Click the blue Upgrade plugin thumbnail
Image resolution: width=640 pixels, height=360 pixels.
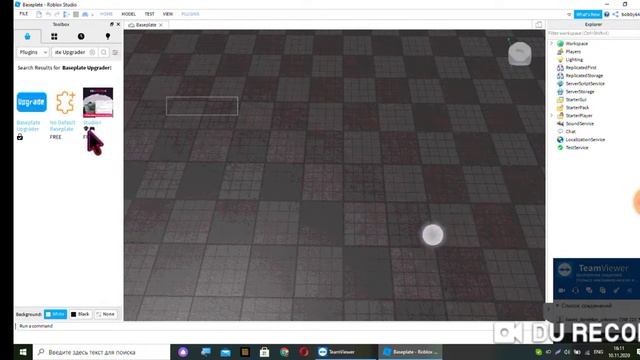click(31, 102)
